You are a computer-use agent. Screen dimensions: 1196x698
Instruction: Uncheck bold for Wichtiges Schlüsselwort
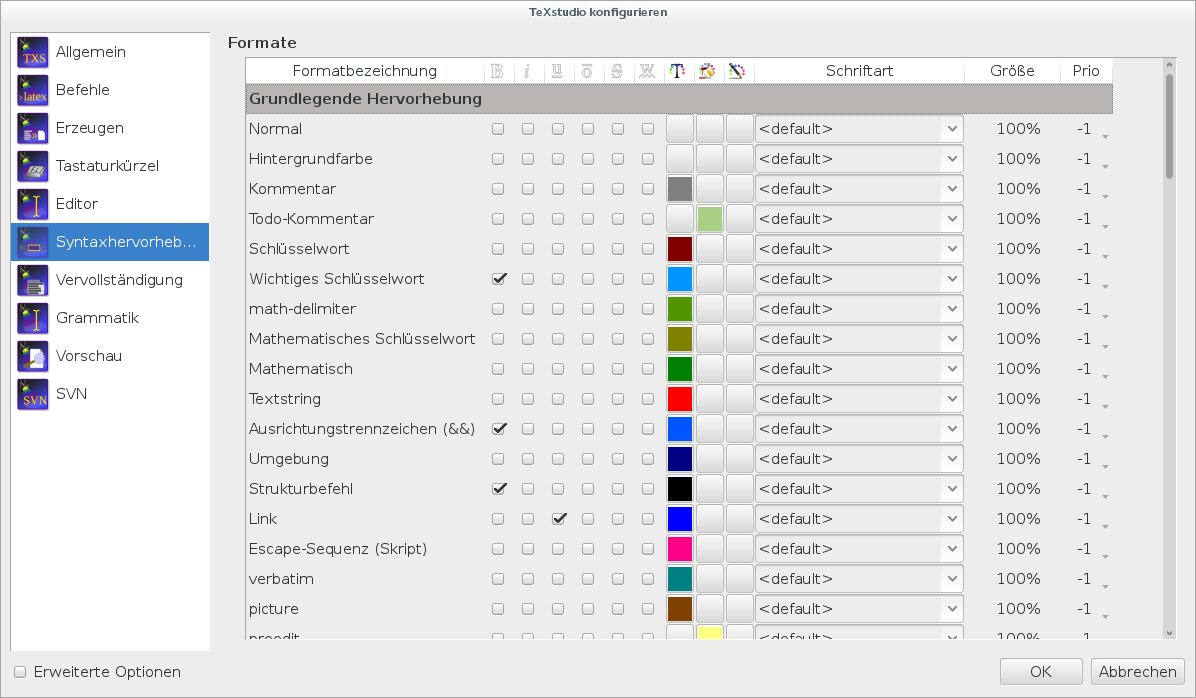pos(498,279)
